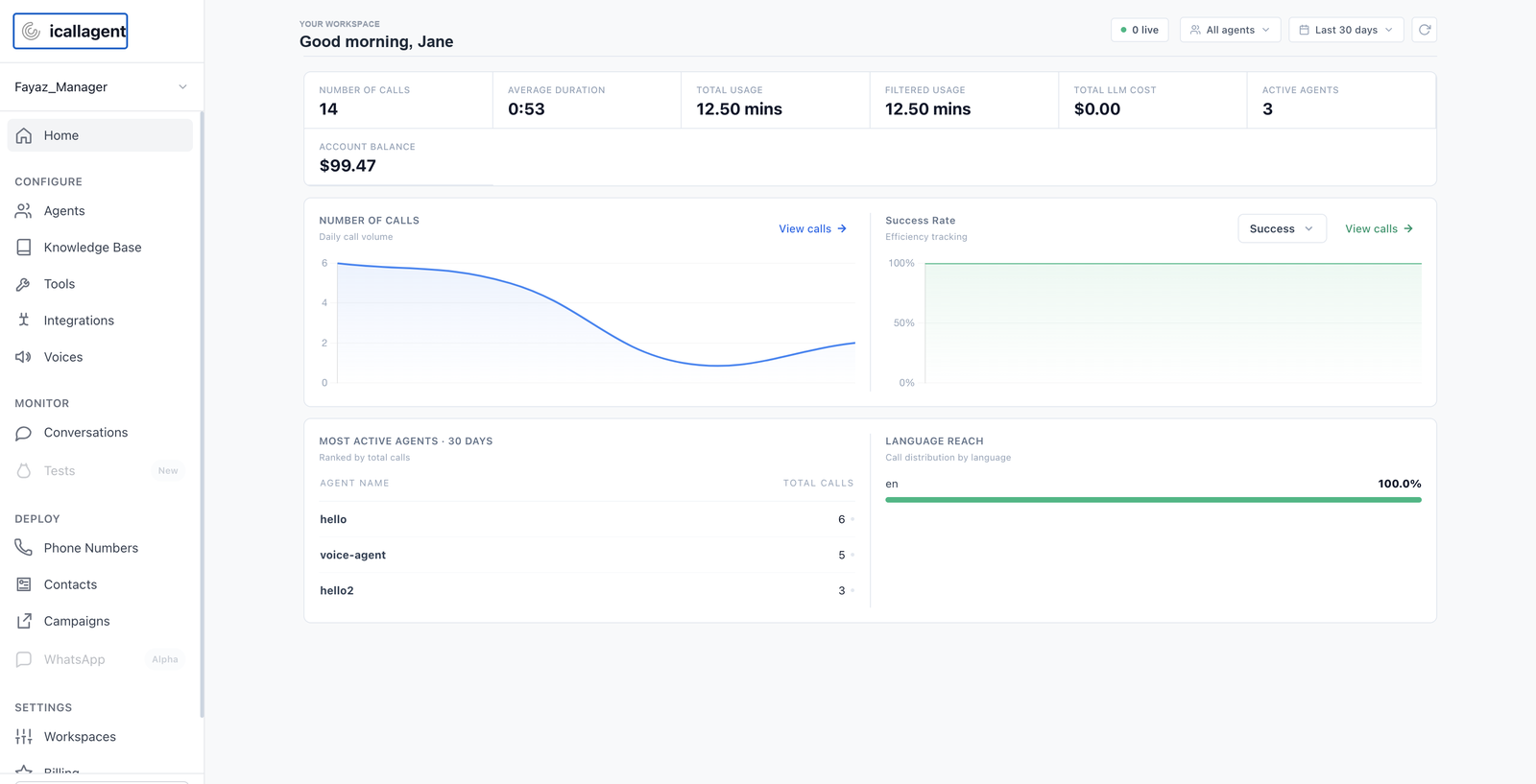
Task: Open View calls link for Number of Calls
Action: pos(812,228)
